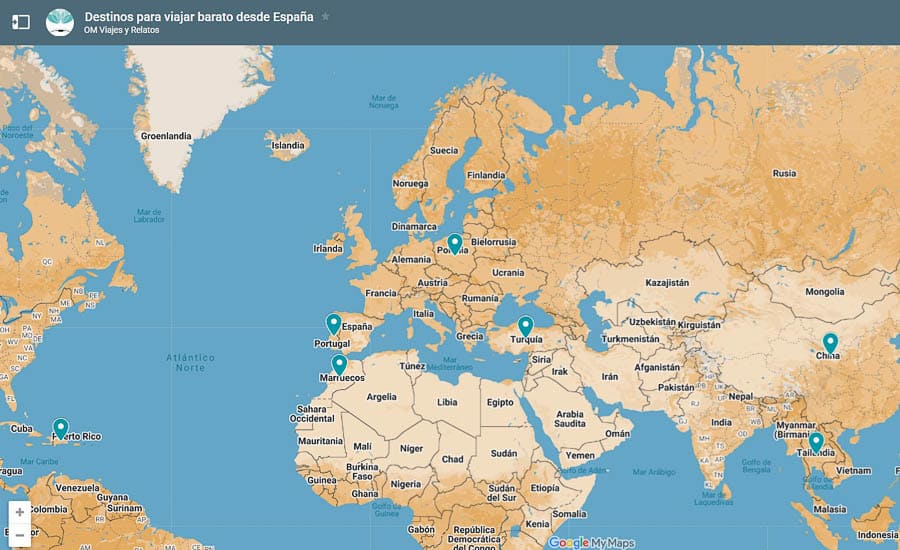Click the OM Viajes y Relatos avatar logo

60,22
